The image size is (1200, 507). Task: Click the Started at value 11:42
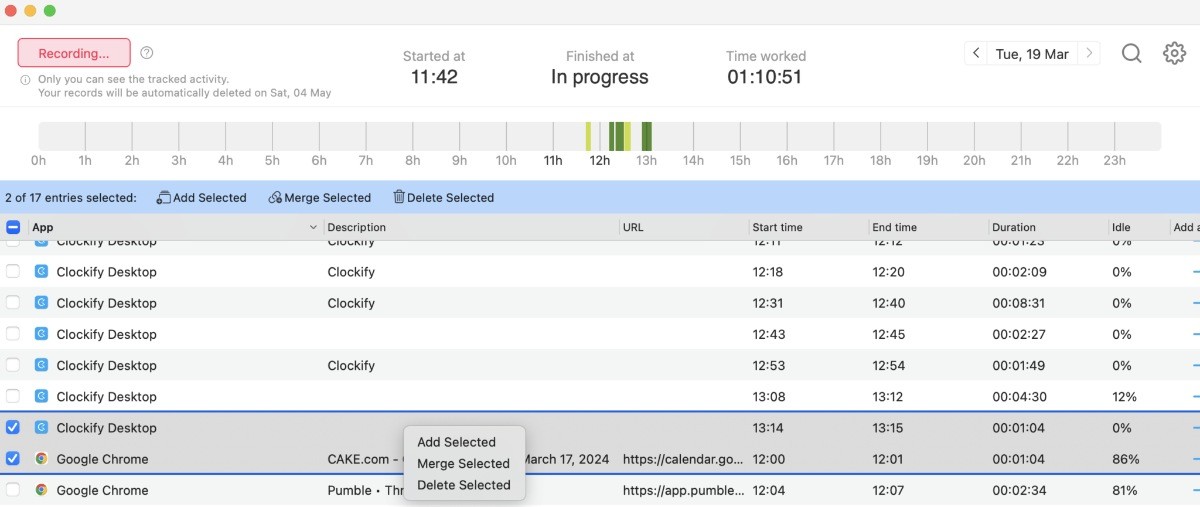pos(434,77)
